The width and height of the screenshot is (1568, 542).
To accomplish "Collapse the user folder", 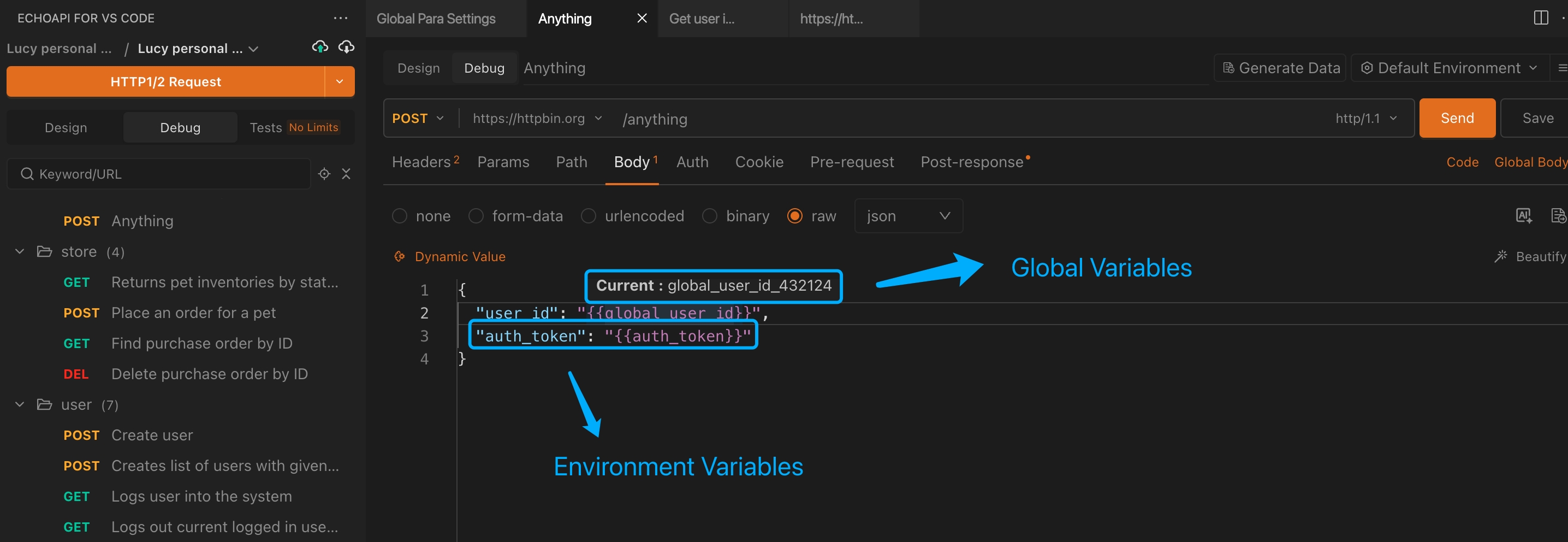I will [x=20, y=404].
